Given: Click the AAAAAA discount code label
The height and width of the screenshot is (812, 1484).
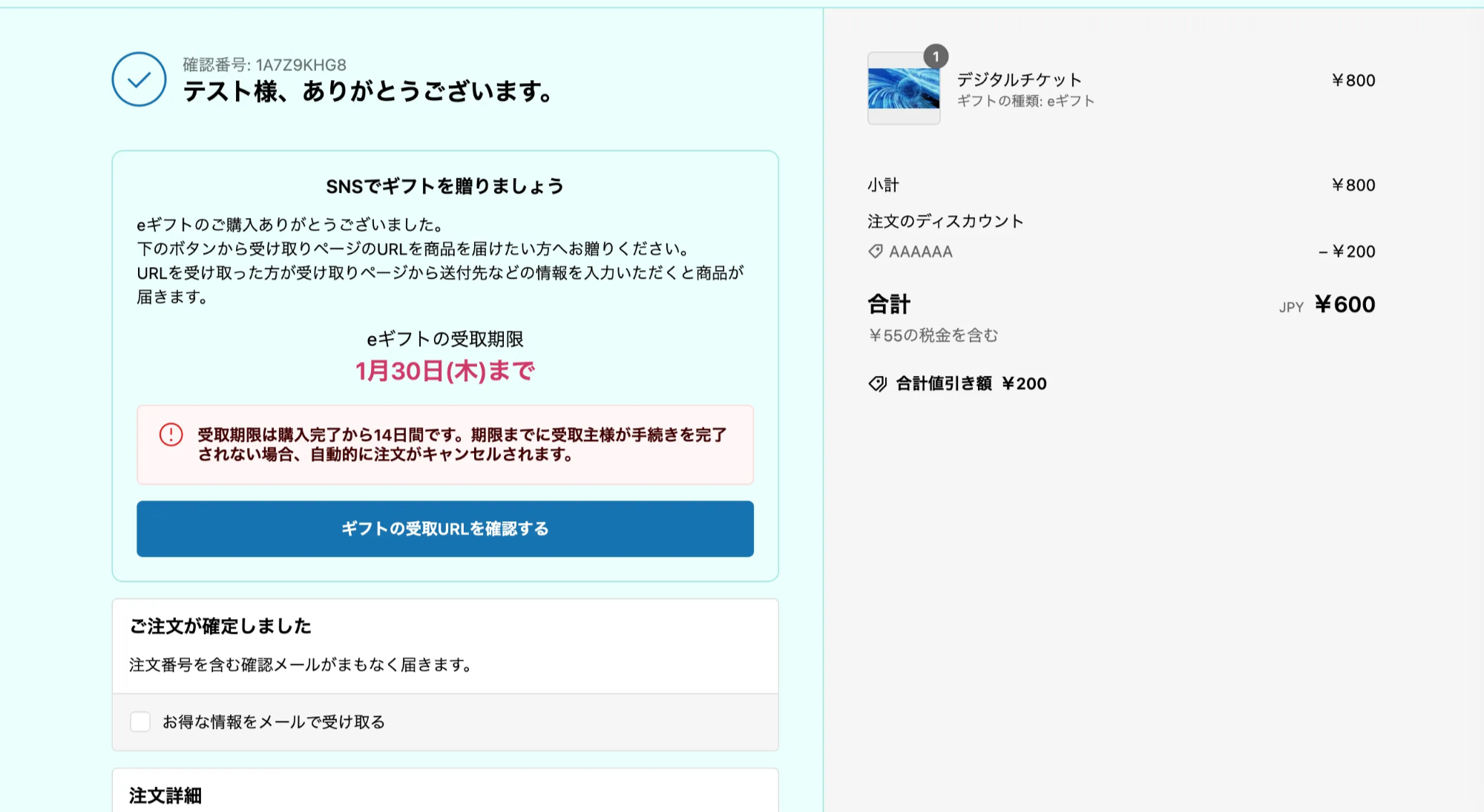Looking at the screenshot, I should (x=921, y=251).
